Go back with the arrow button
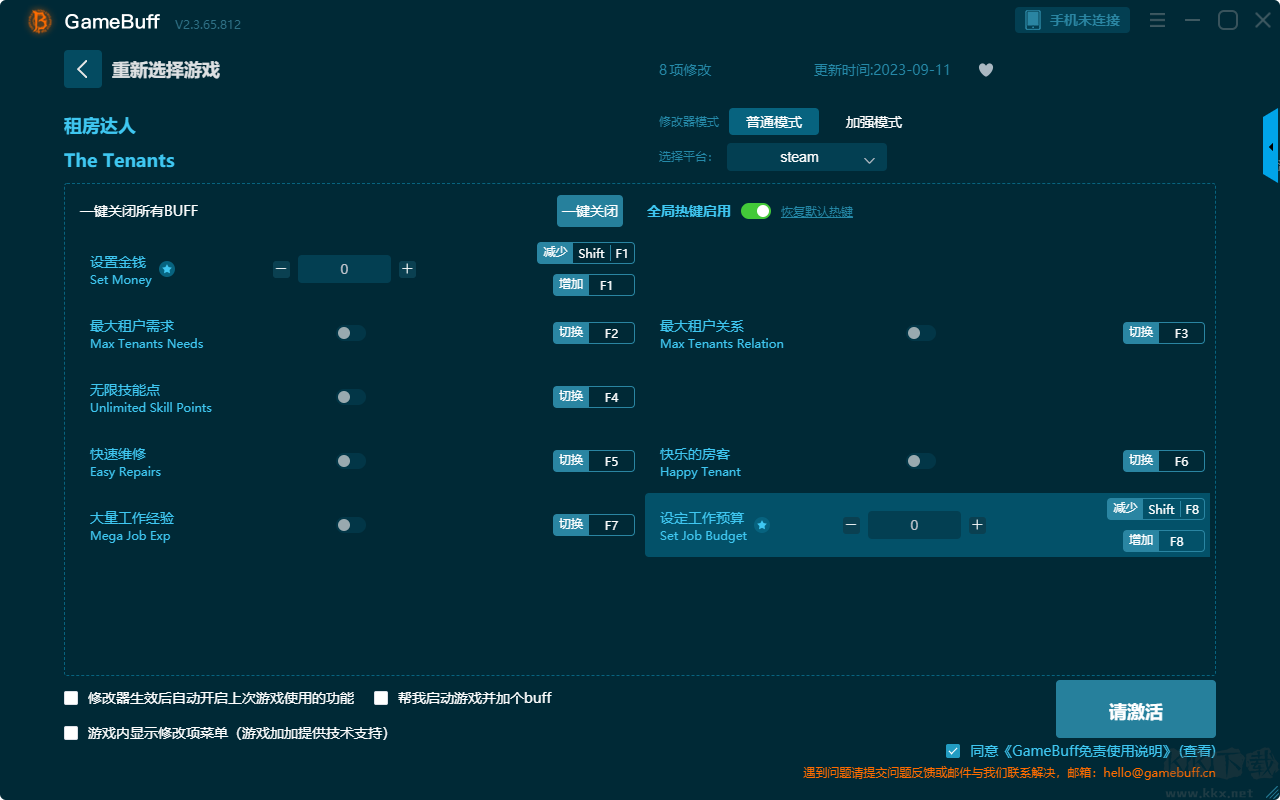 pyautogui.click(x=83, y=69)
